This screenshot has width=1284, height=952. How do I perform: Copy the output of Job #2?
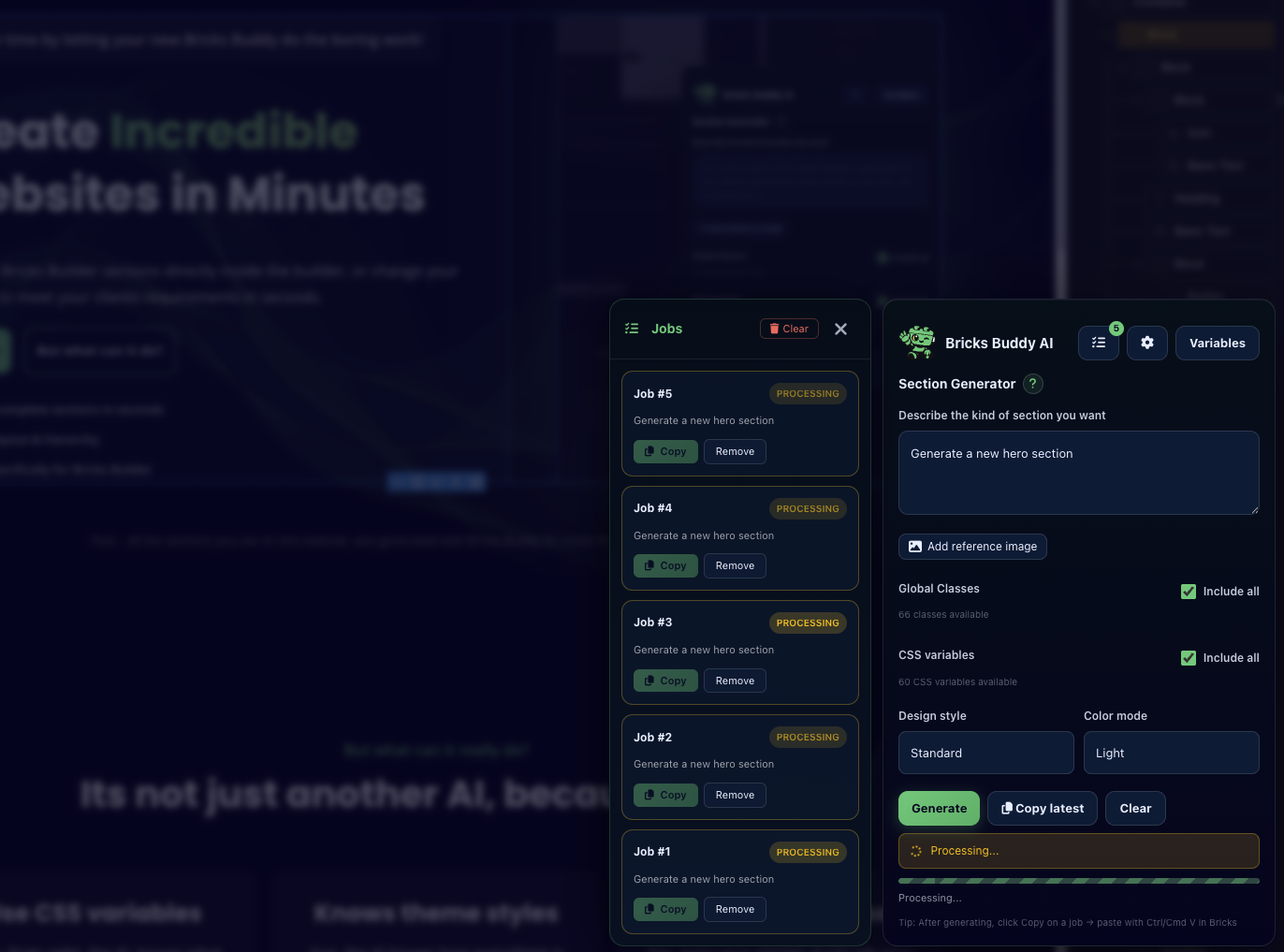tap(665, 795)
